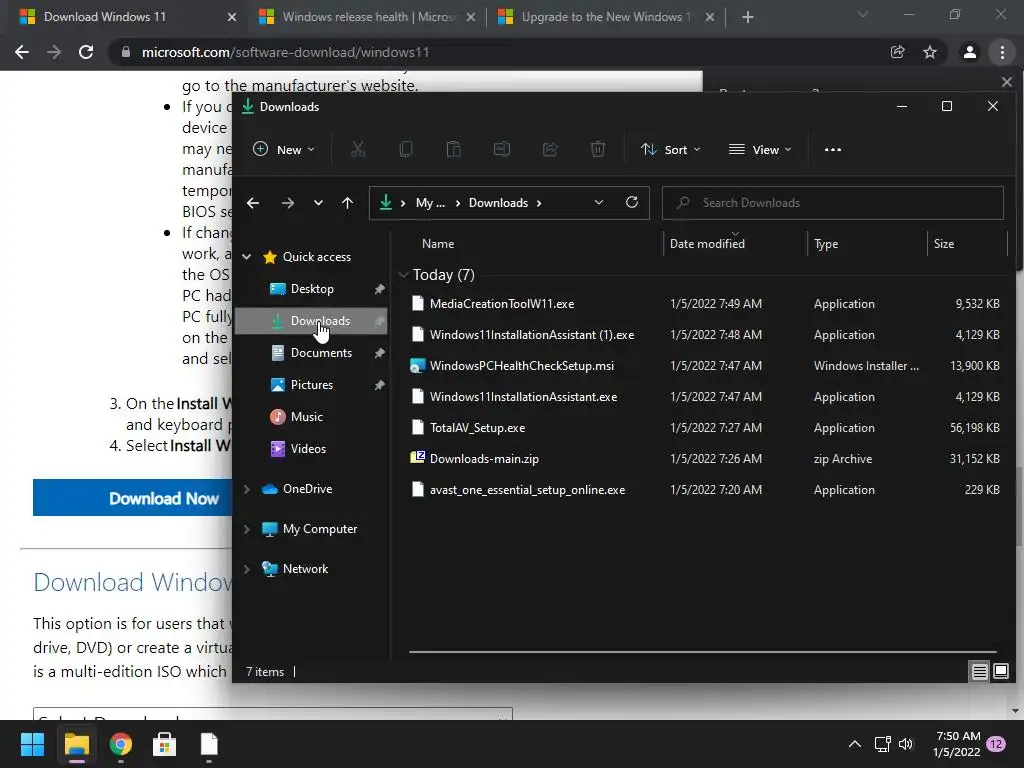Click the Download Now button on webpage
Viewport: 1024px width, 768px height.
point(133,498)
